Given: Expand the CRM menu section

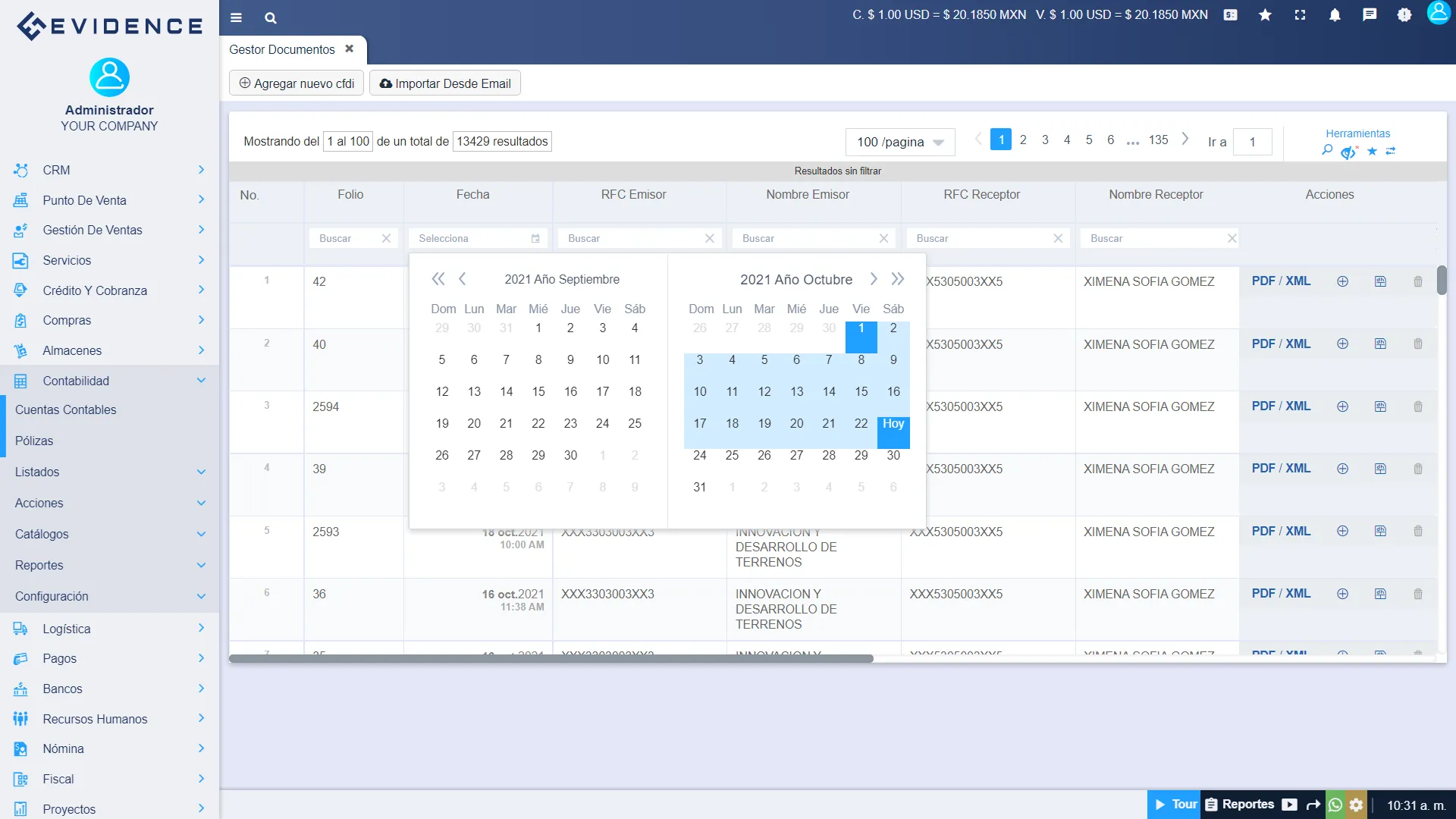Looking at the screenshot, I should click(x=109, y=170).
